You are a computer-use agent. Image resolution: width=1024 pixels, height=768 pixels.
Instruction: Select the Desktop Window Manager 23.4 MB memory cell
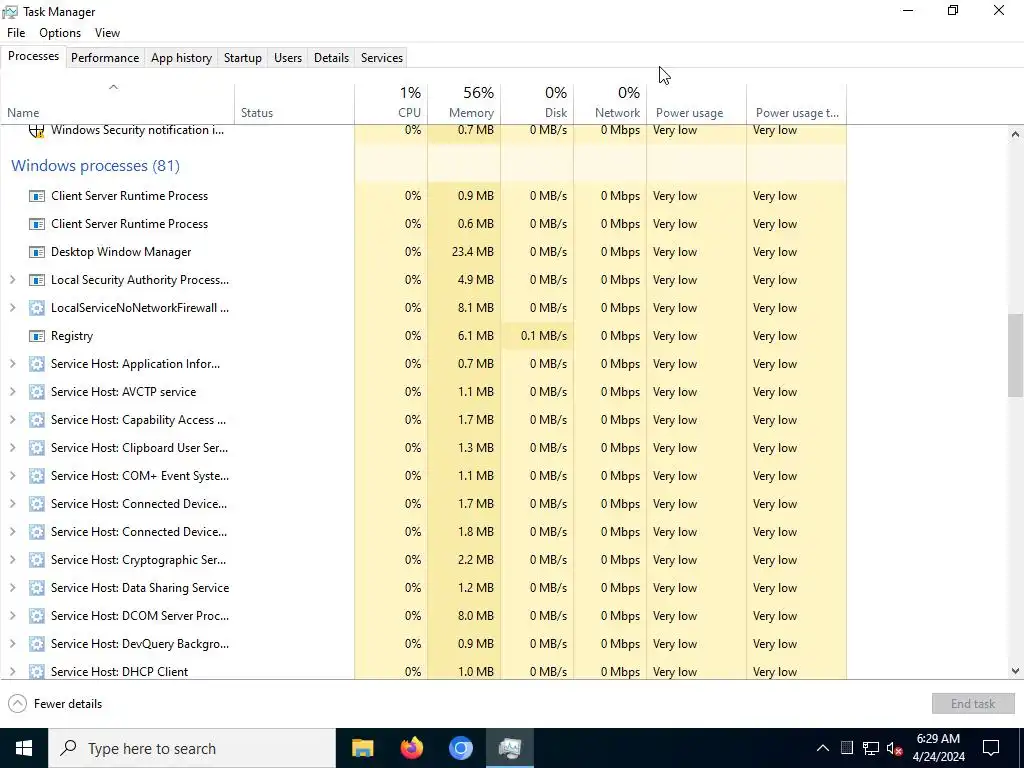pyautogui.click(x=464, y=252)
